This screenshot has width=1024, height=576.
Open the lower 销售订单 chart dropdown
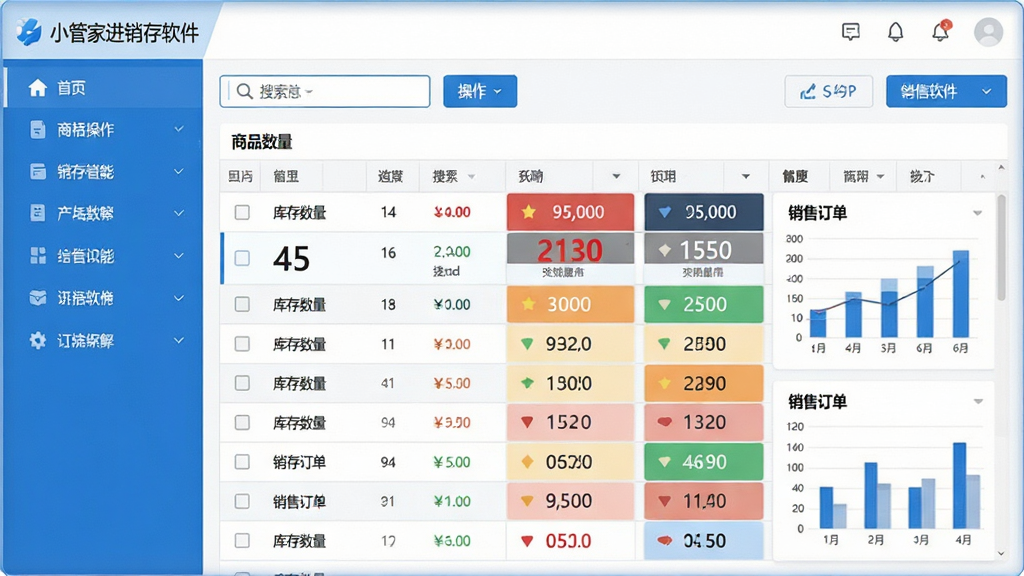pos(978,401)
